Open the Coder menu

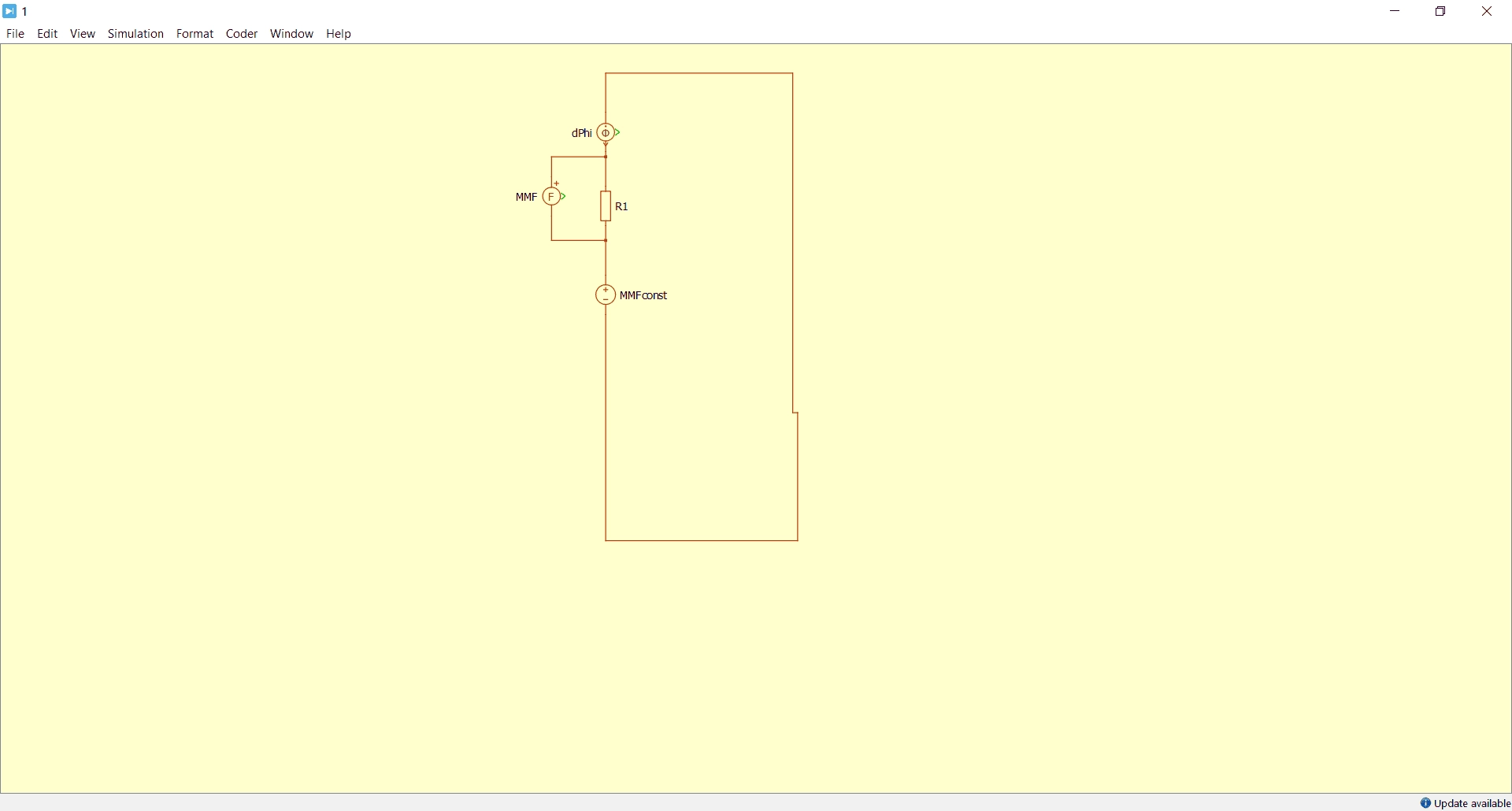pos(242,34)
